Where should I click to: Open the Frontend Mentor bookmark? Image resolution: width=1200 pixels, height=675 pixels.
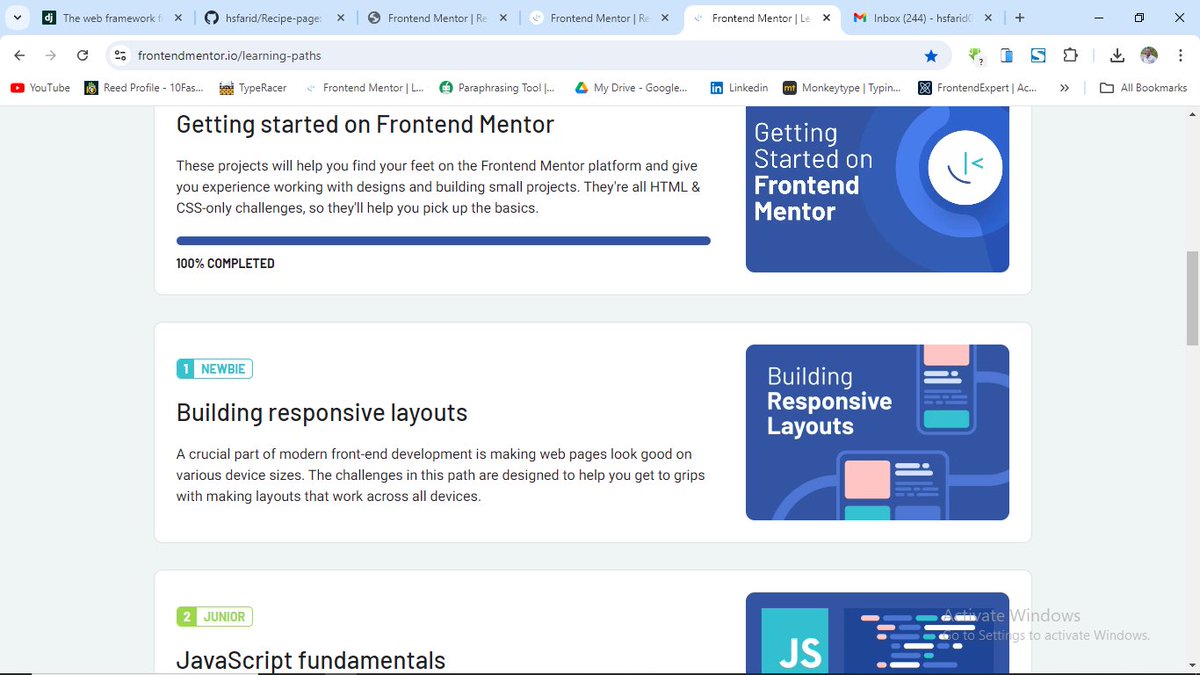[x=365, y=88]
